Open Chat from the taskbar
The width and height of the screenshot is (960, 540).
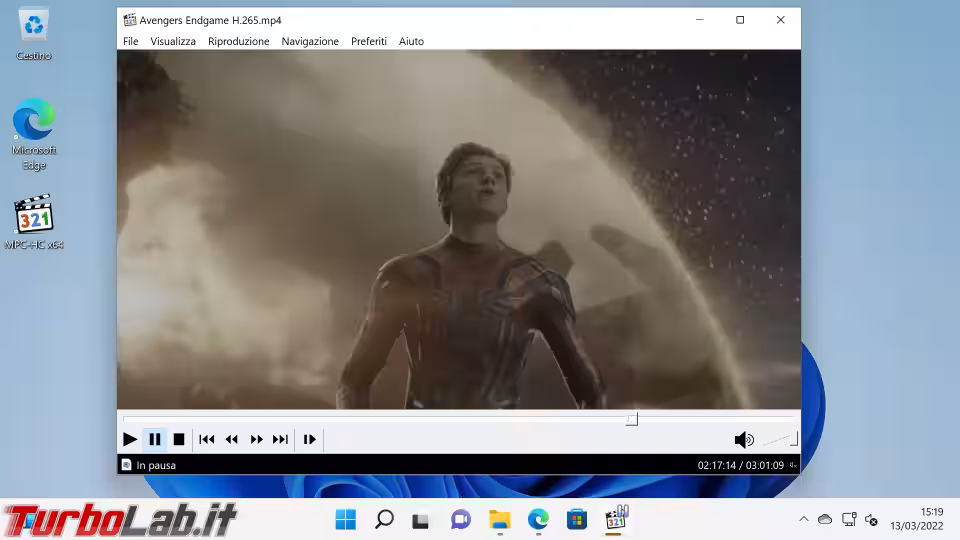460,520
